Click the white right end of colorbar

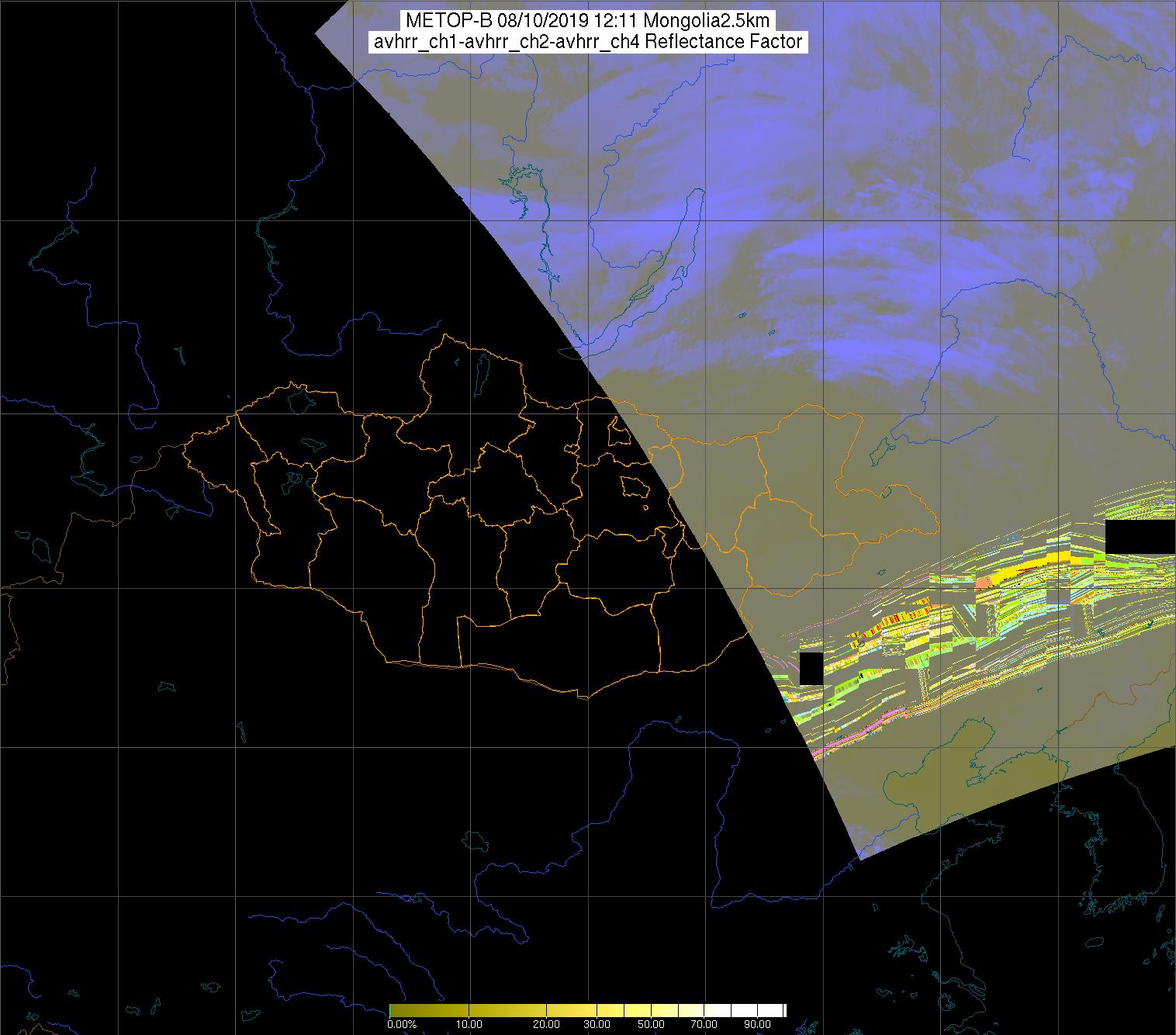pos(780,1010)
